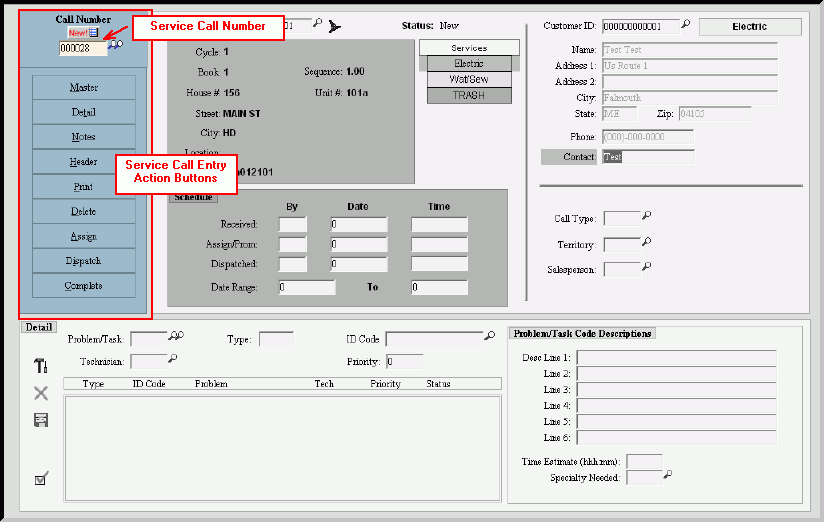
Task: Toggle the checkmark icon in Detail panel
Action: [x=41, y=479]
